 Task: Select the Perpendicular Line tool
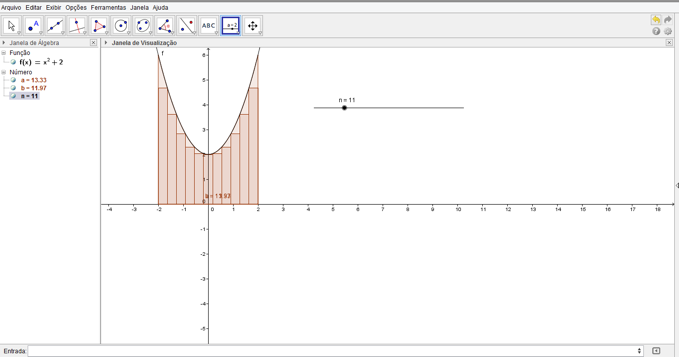point(78,26)
